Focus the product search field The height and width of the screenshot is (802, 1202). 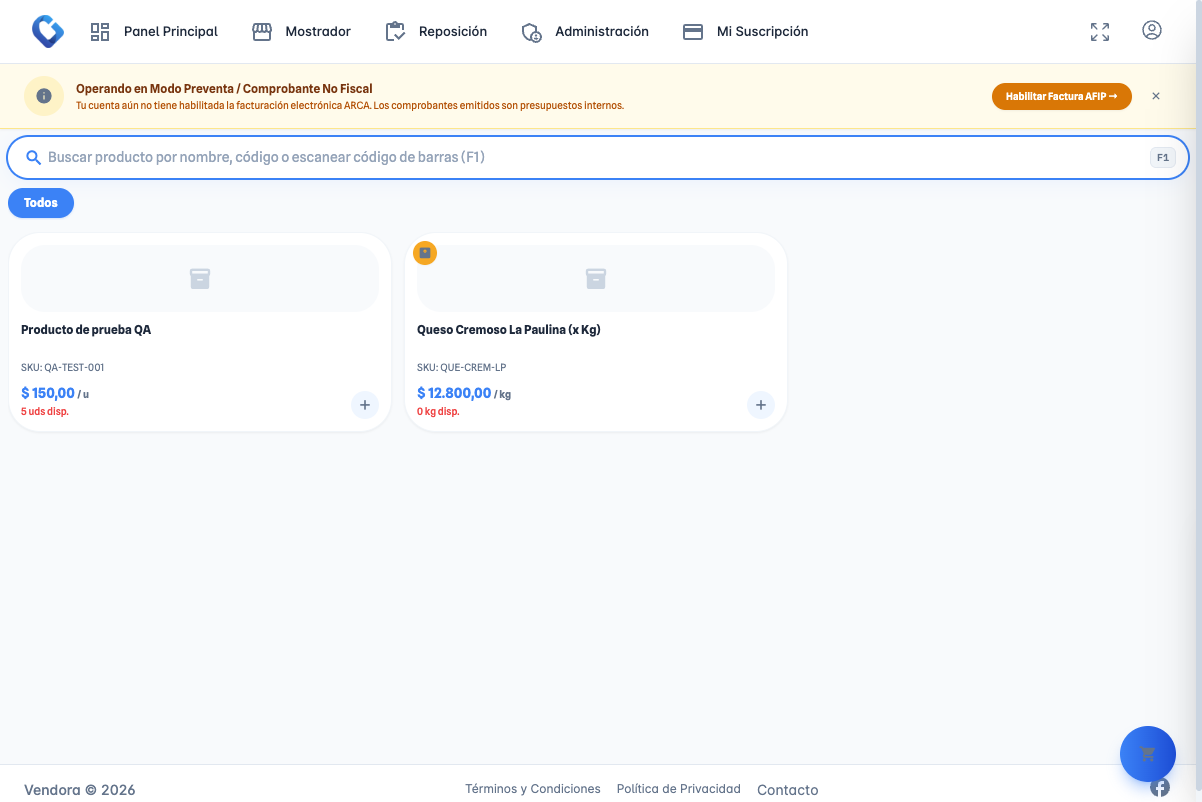coord(598,157)
